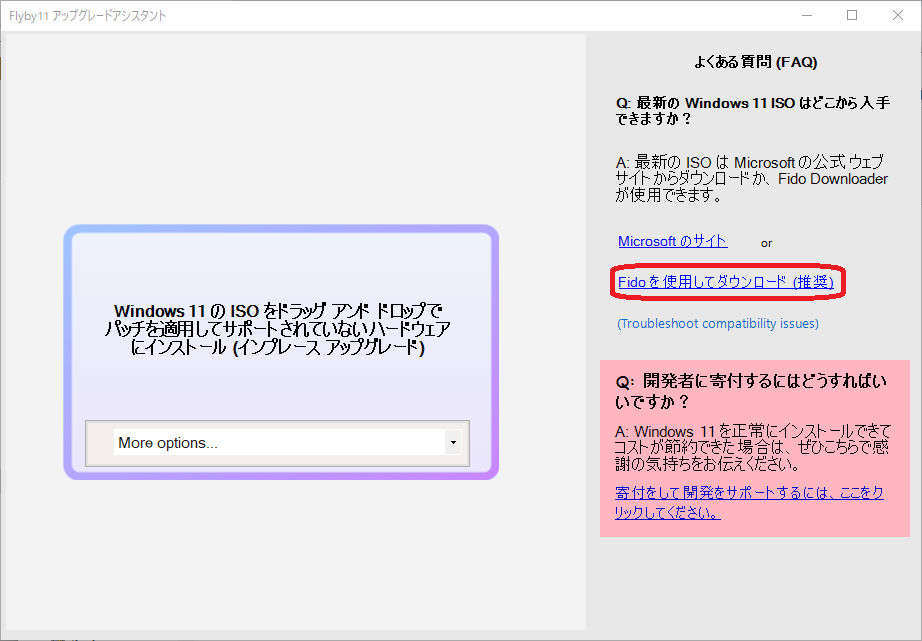Select answer text mentioning Fido Downloader

pyautogui.click(x=751, y=178)
